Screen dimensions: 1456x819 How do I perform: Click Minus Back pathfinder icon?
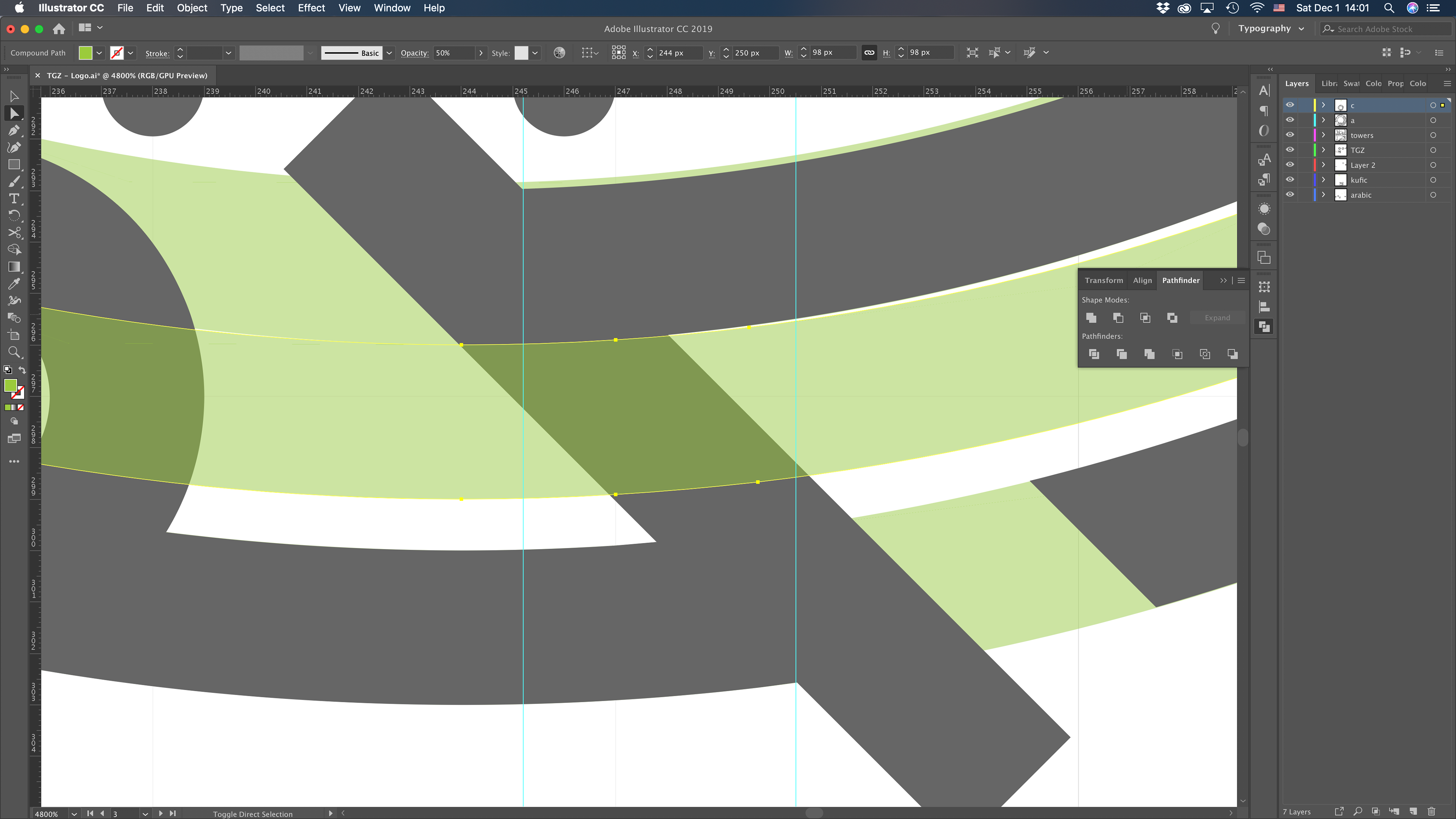(x=1233, y=354)
